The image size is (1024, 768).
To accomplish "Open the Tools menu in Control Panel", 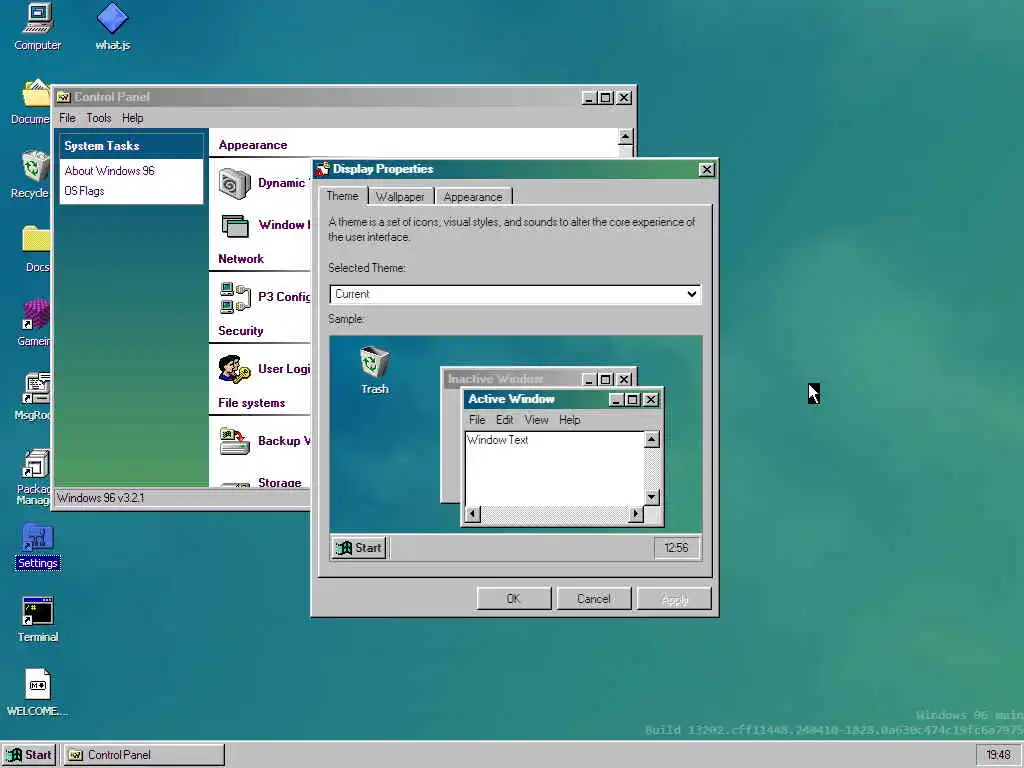I will coord(99,118).
